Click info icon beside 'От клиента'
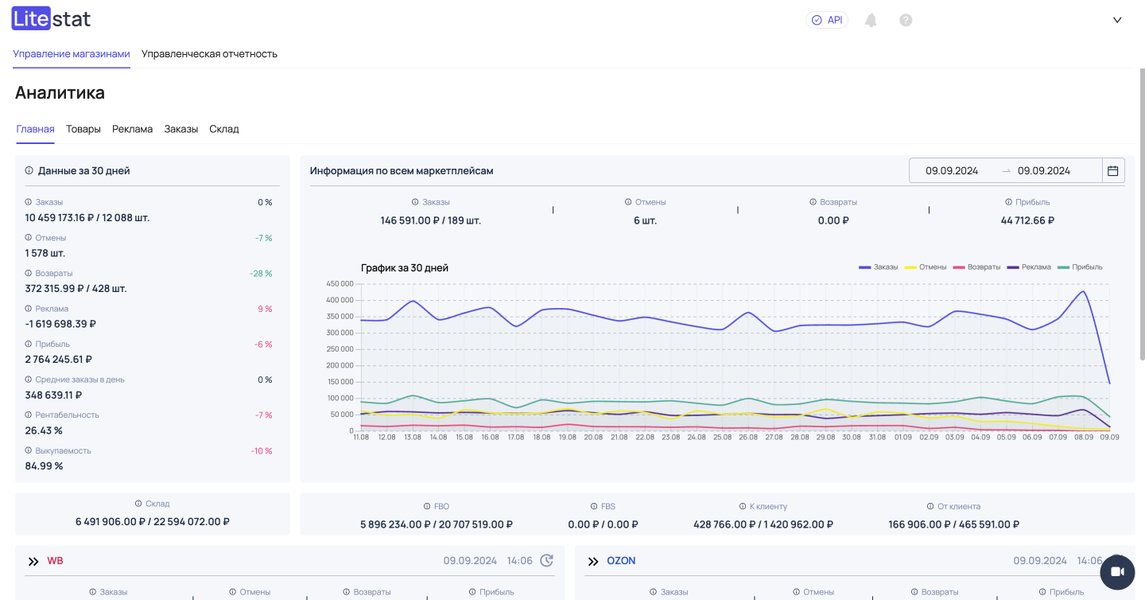 [930, 506]
